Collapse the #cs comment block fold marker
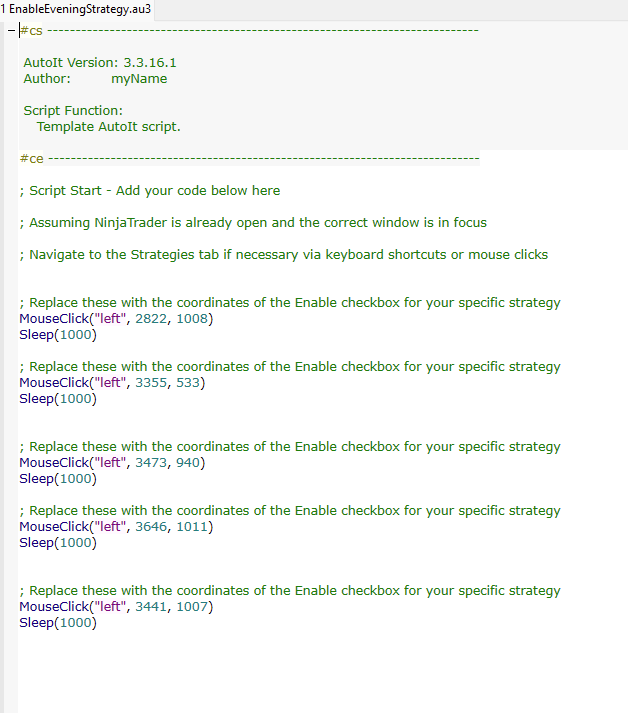This screenshot has width=628, height=713. coord(10,31)
